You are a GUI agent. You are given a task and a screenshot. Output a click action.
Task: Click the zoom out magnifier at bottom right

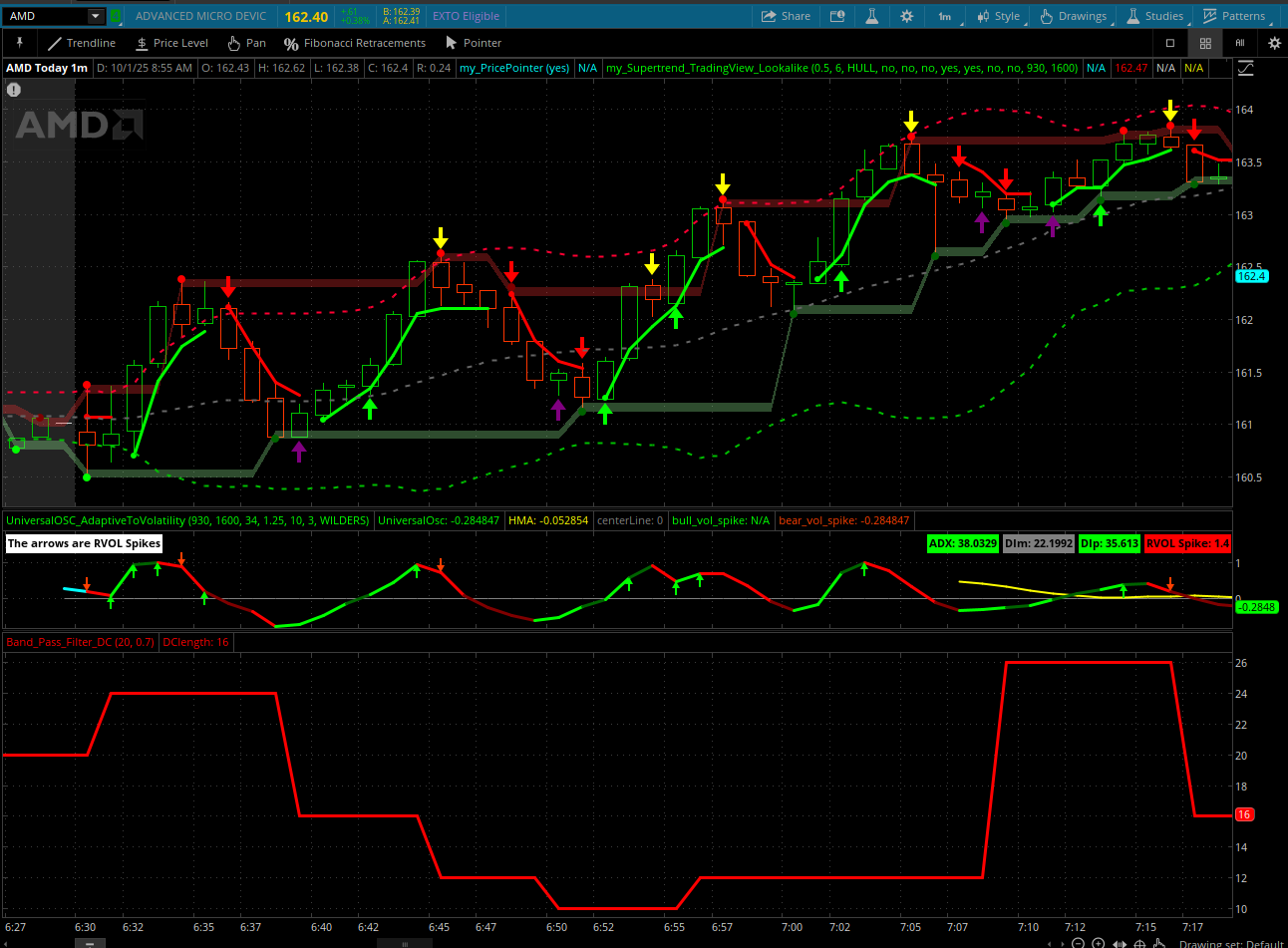(x=1078, y=943)
